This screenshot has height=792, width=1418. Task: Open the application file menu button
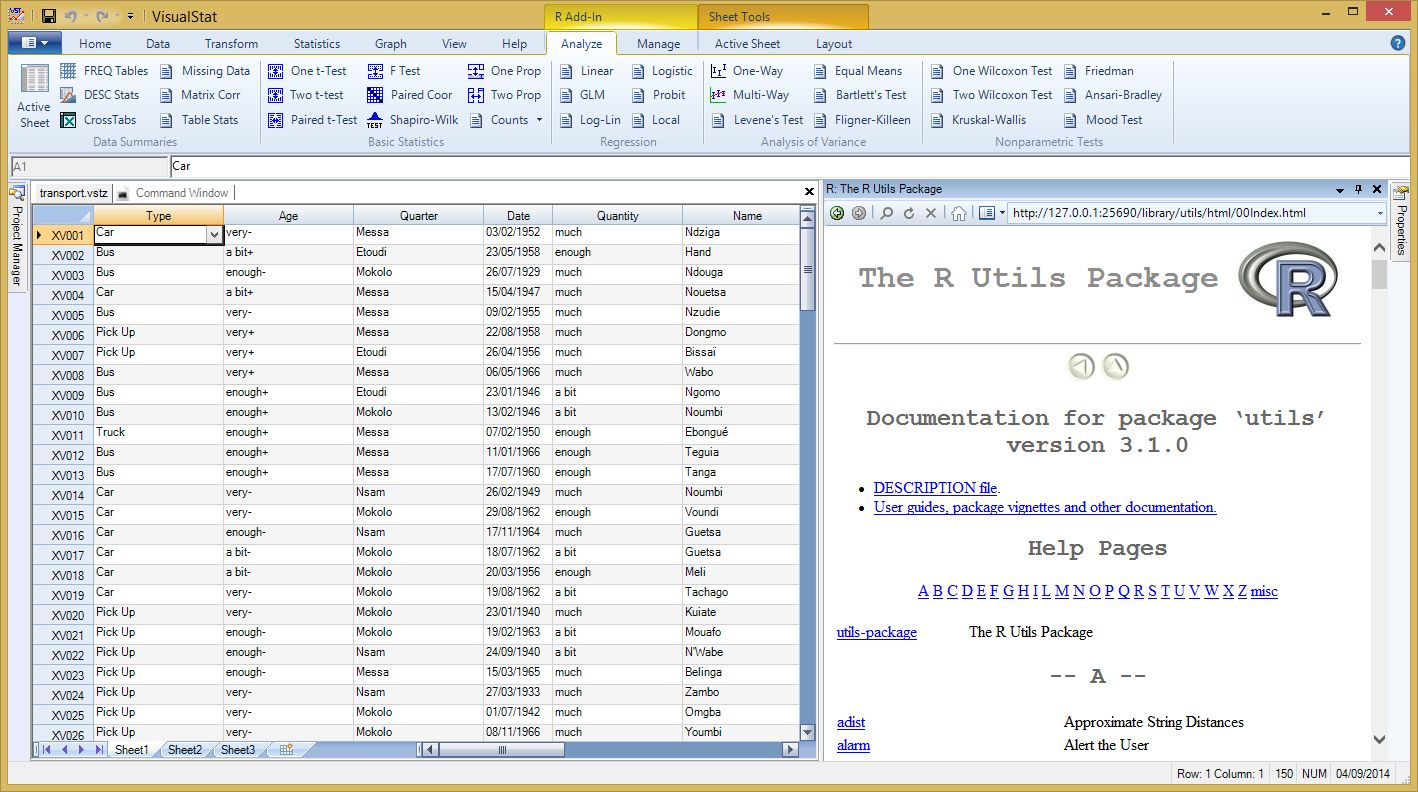pos(35,43)
